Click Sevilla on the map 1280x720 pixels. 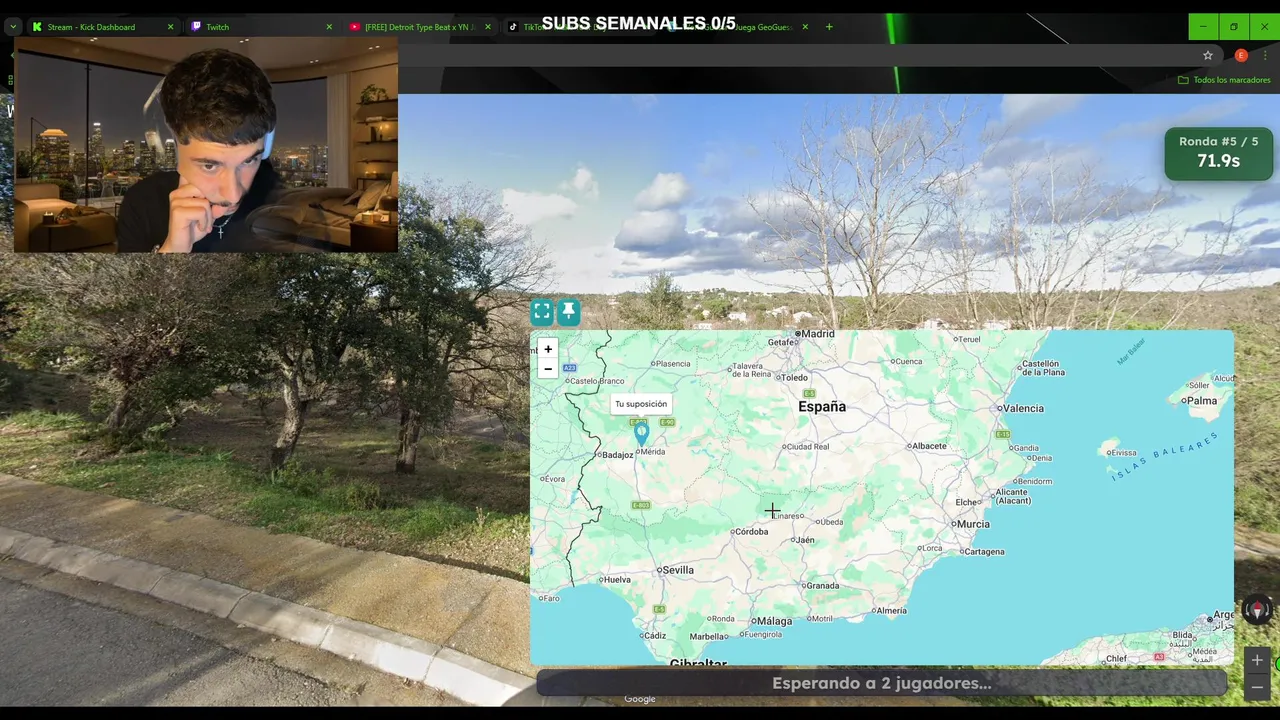pyautogui.click(x=677, y=570)
